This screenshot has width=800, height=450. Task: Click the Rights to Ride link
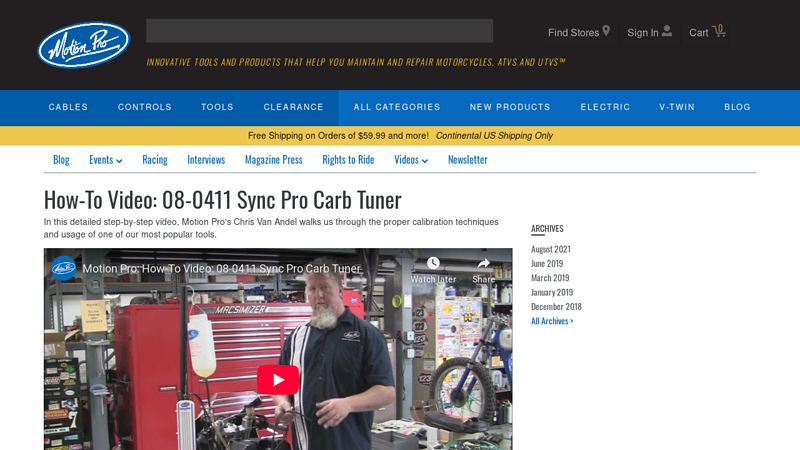[348, 160]
